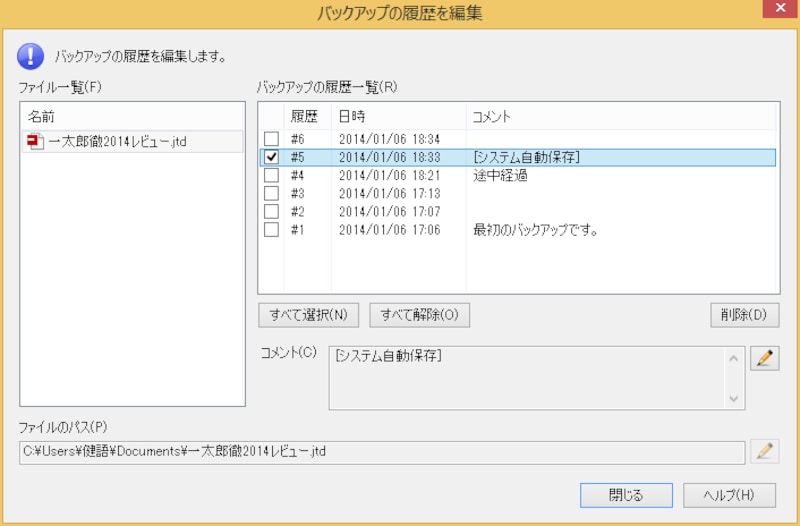Click the すべて選択(N) button
Image resolution: width=800 pixels, height=526 pixels.
coord(309,315)
